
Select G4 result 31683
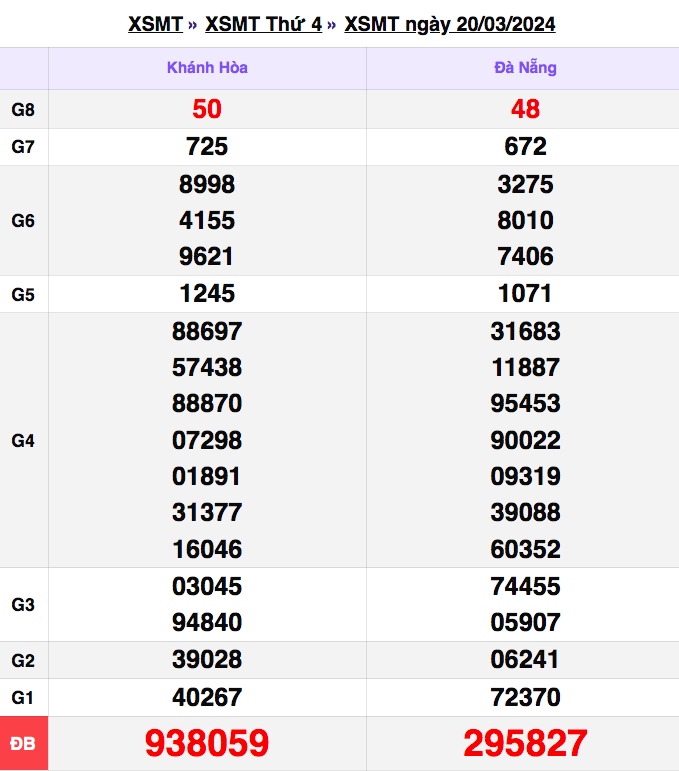(x=525, y=331)
